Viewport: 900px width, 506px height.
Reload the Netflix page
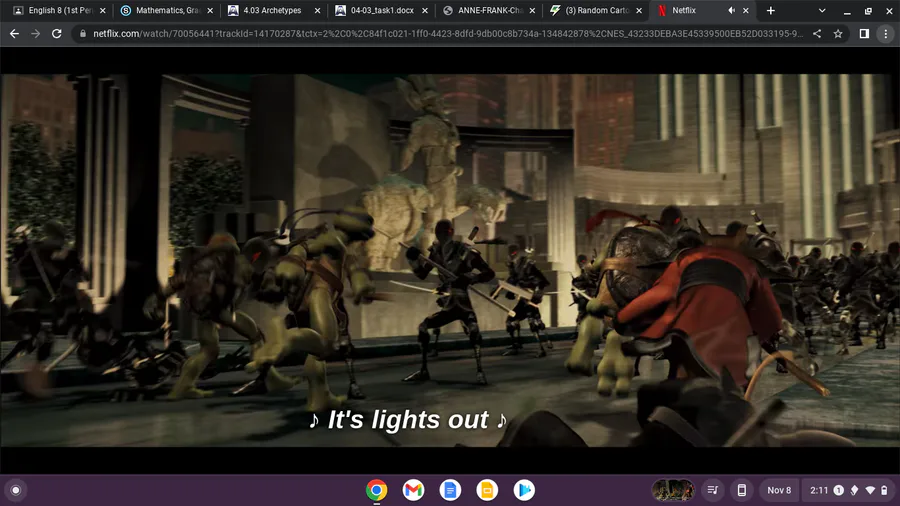point(56,34)
